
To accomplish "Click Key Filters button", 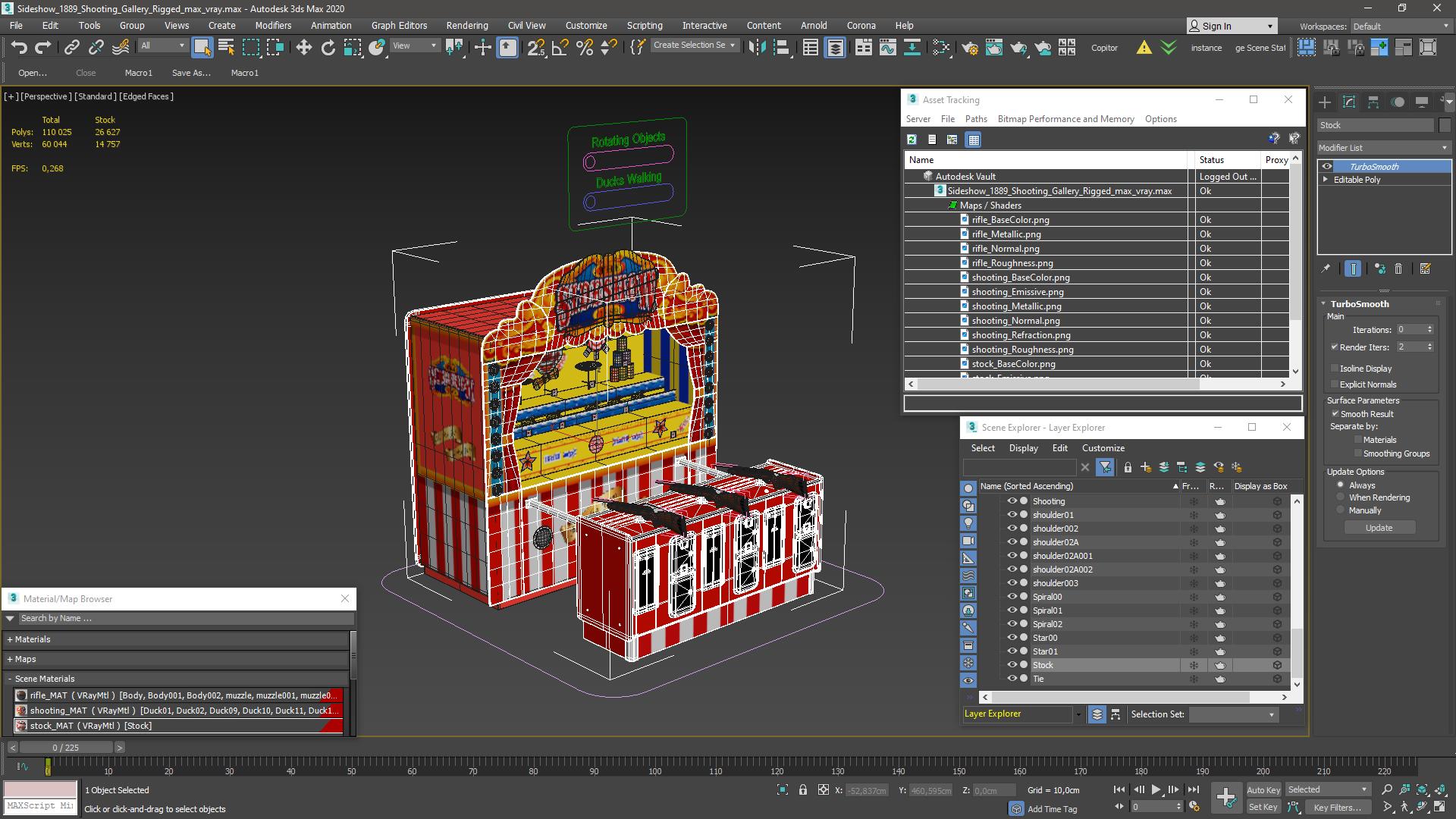I will (1337, 808).
